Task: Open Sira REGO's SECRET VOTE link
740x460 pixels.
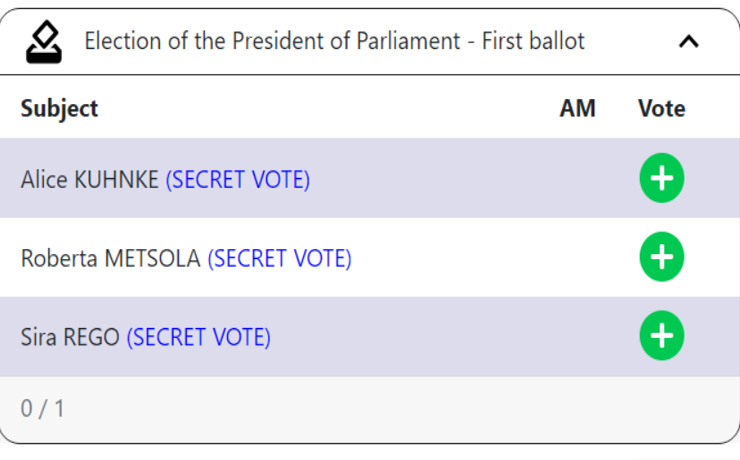Action: click(x=199, y=337)
